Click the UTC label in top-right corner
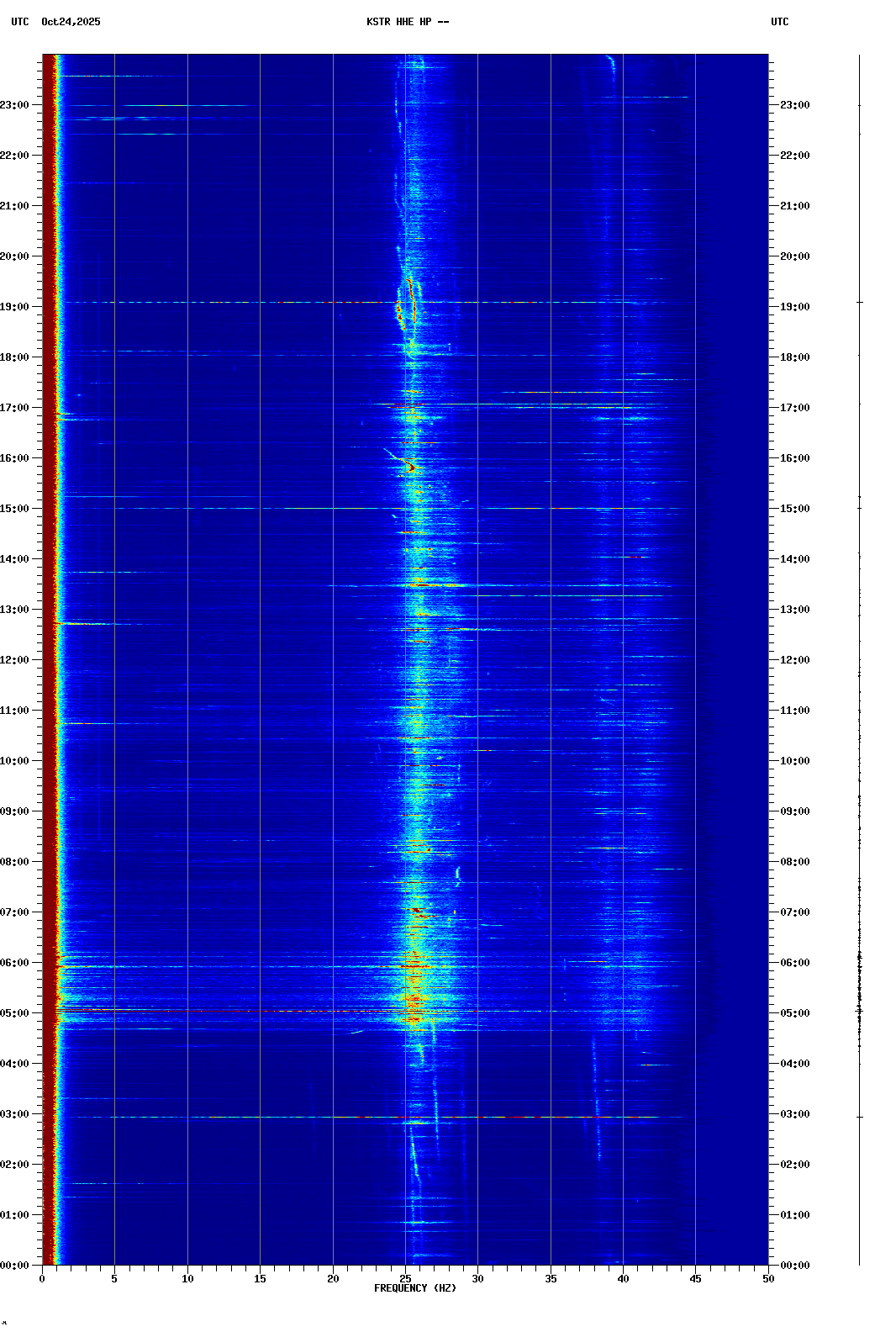 779,22
